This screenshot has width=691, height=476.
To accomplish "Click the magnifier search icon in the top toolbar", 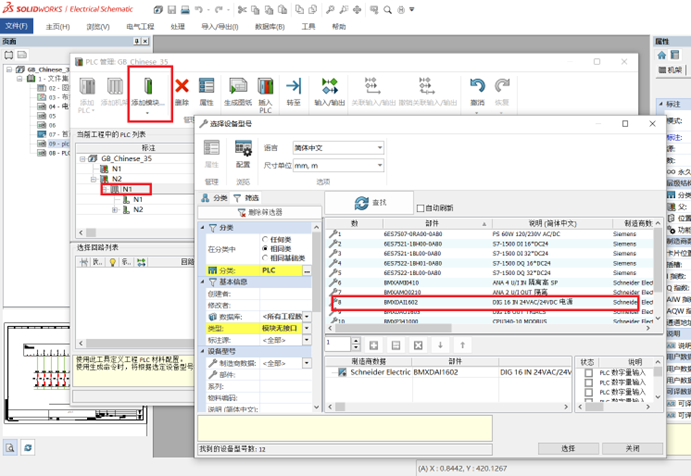I will coord(387,9).
